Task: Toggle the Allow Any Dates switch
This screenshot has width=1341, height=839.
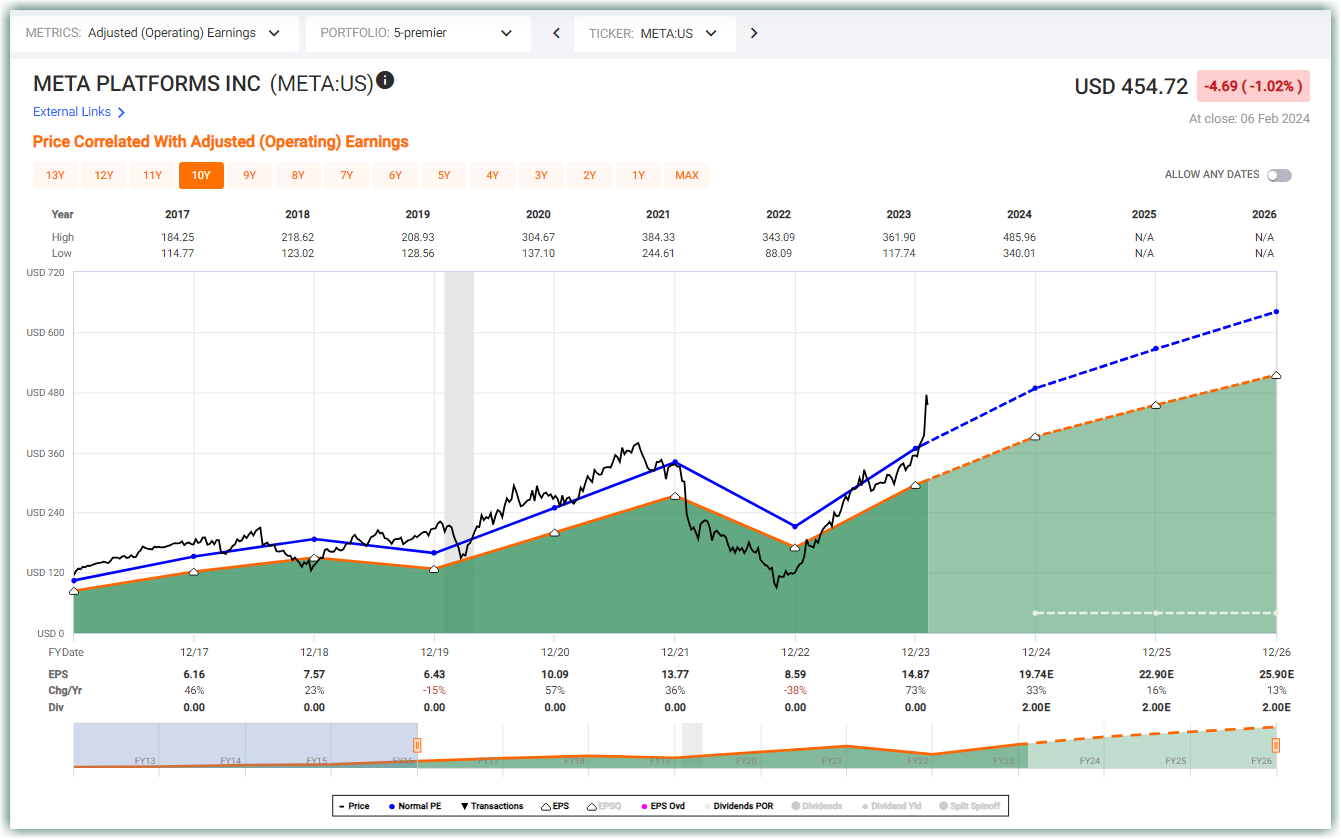Action: pos(1279,175)
